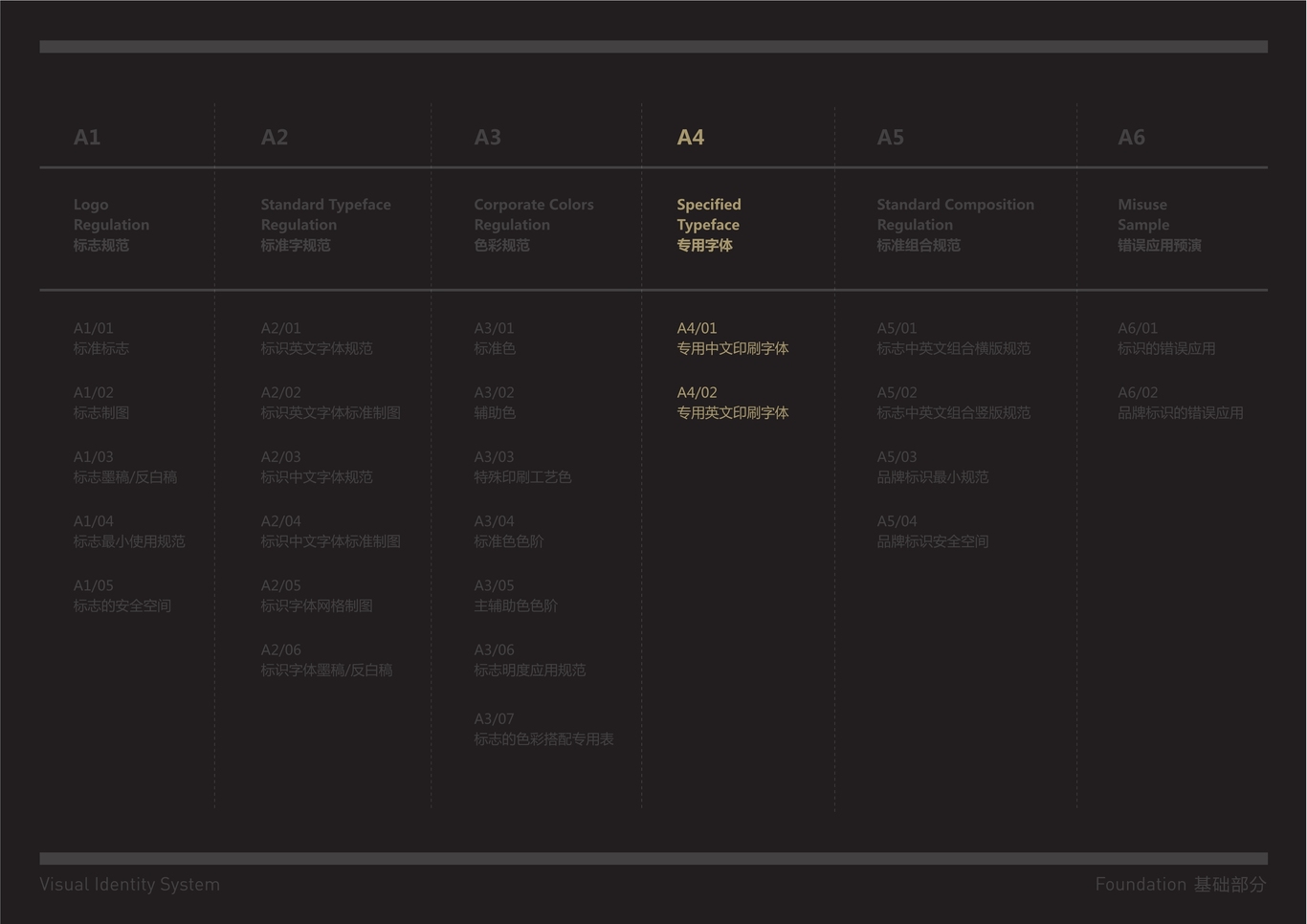Click the Standard Composition Regulation title
This screenshot has width=1307, height=924.
click(956, 225)
